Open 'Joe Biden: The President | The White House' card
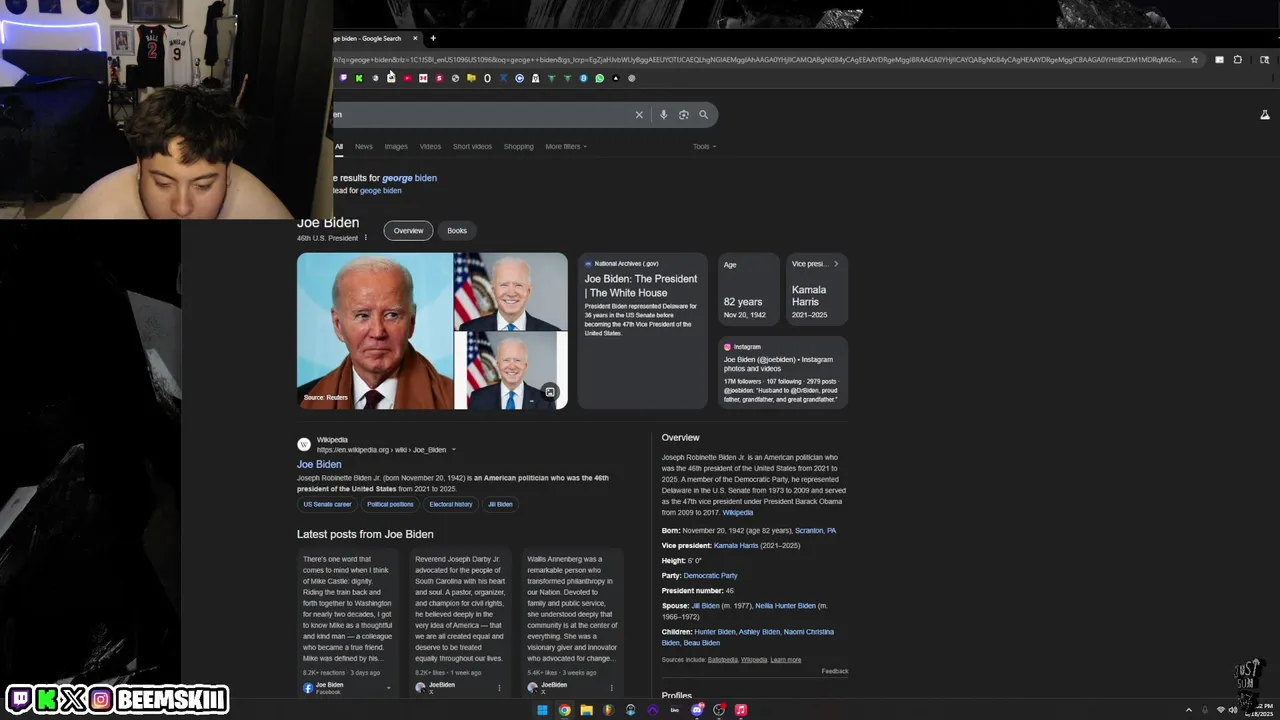Image resolution: width=1280 pixels, height=720 pixels. pyautogui.click(x=642, y=331)
